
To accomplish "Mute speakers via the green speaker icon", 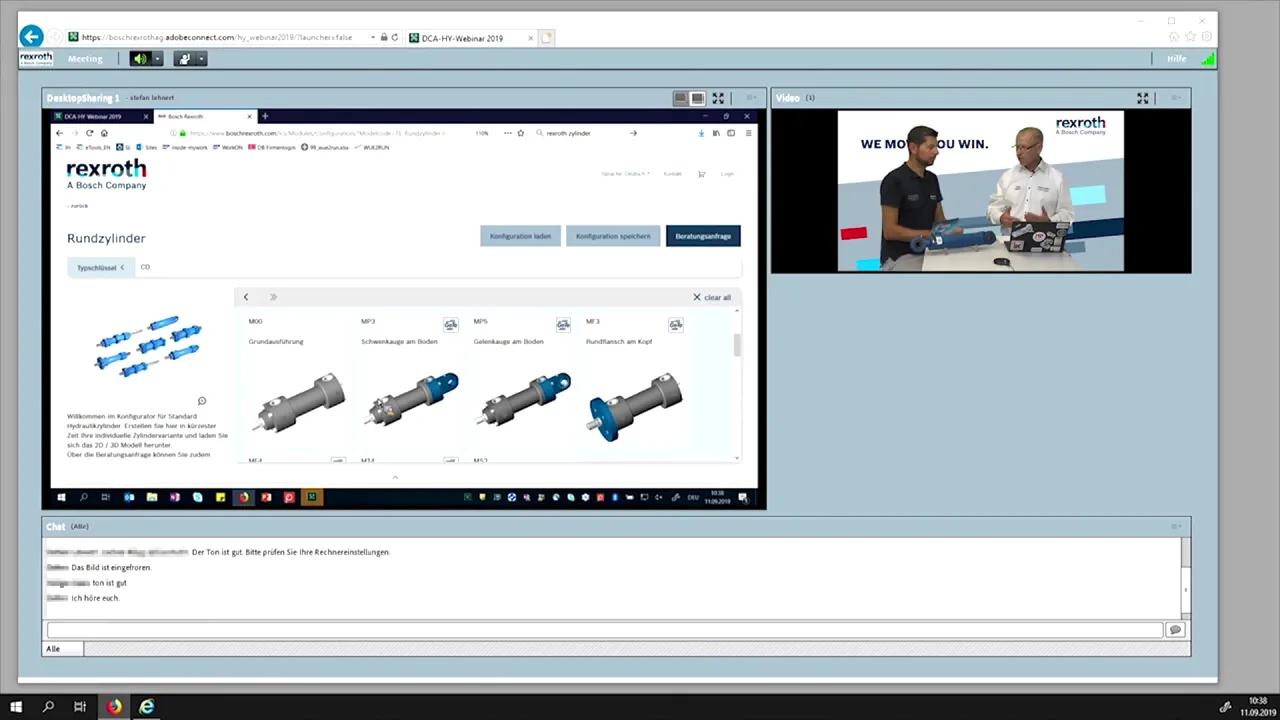I will click(140, 59).
